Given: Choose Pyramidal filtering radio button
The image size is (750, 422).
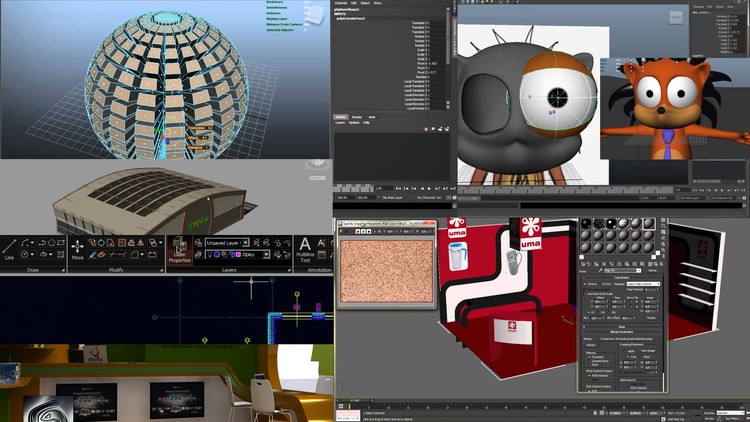Looking at the screenshot, I should (x=589, y=357).
